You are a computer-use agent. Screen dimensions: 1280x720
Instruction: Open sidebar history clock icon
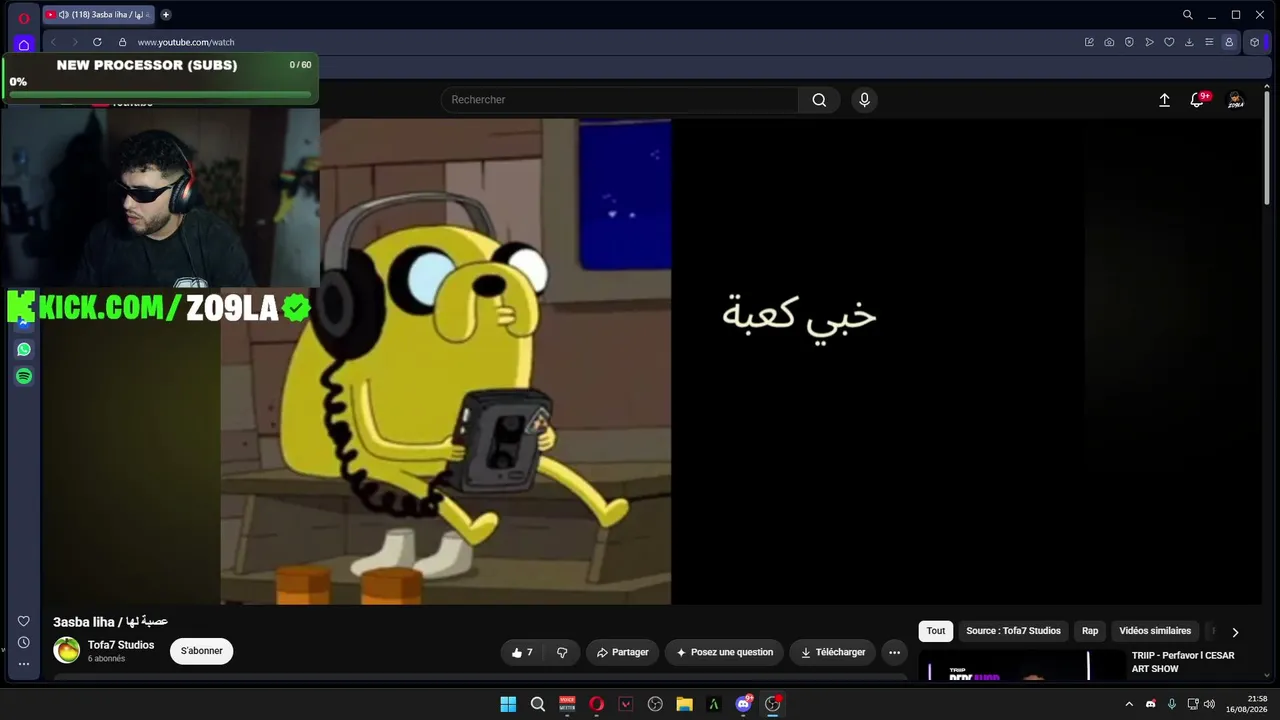coord(24,642)
